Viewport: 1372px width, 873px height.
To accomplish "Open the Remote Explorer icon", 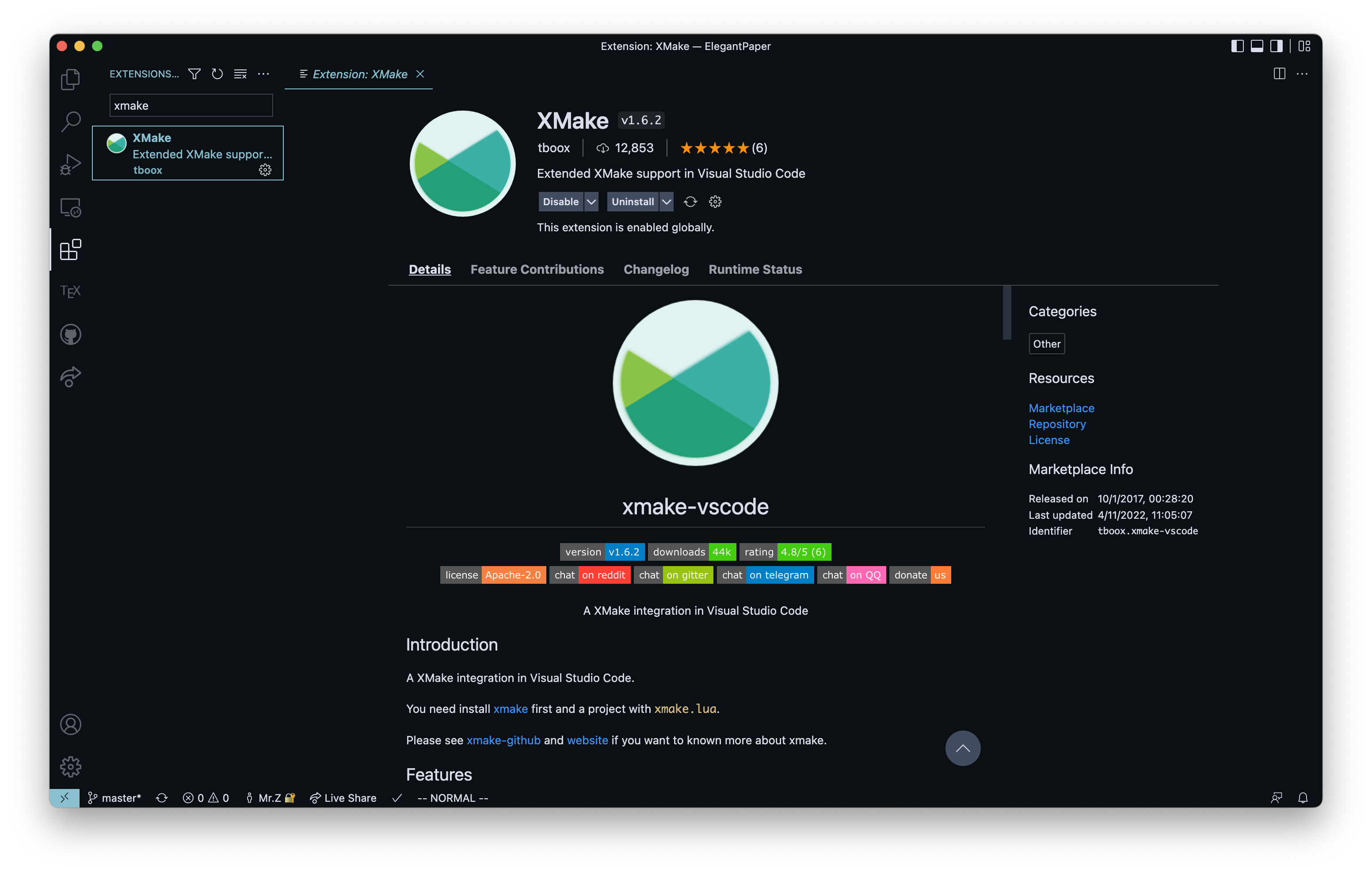I will click(x=70, y=207).
